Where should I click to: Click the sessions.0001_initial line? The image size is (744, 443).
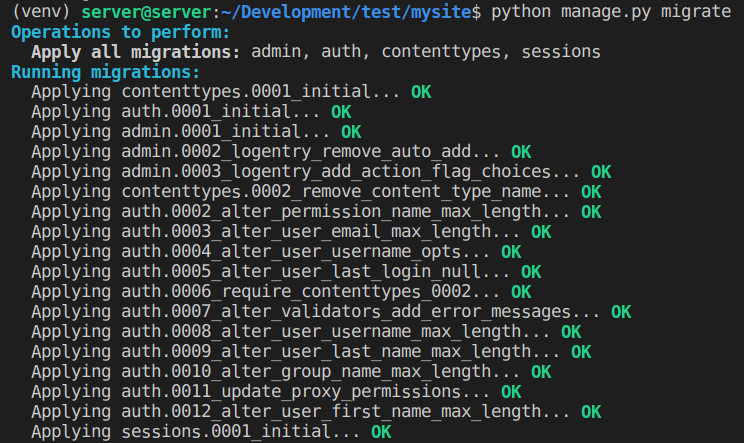coord(211,432)
